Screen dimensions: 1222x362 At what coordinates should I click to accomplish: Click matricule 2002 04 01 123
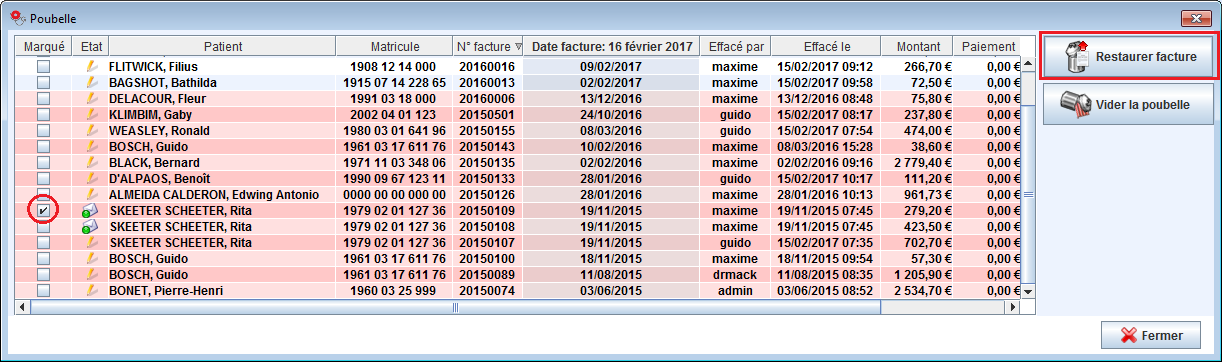coord(389,114)
